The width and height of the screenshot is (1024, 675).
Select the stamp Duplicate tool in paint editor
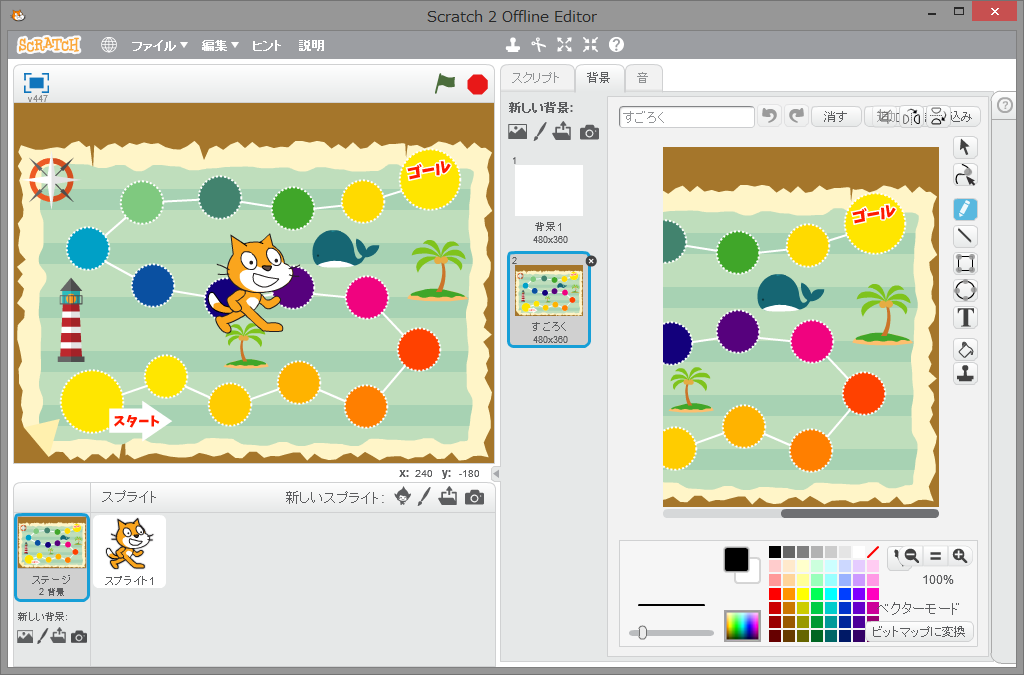point(965,373)
